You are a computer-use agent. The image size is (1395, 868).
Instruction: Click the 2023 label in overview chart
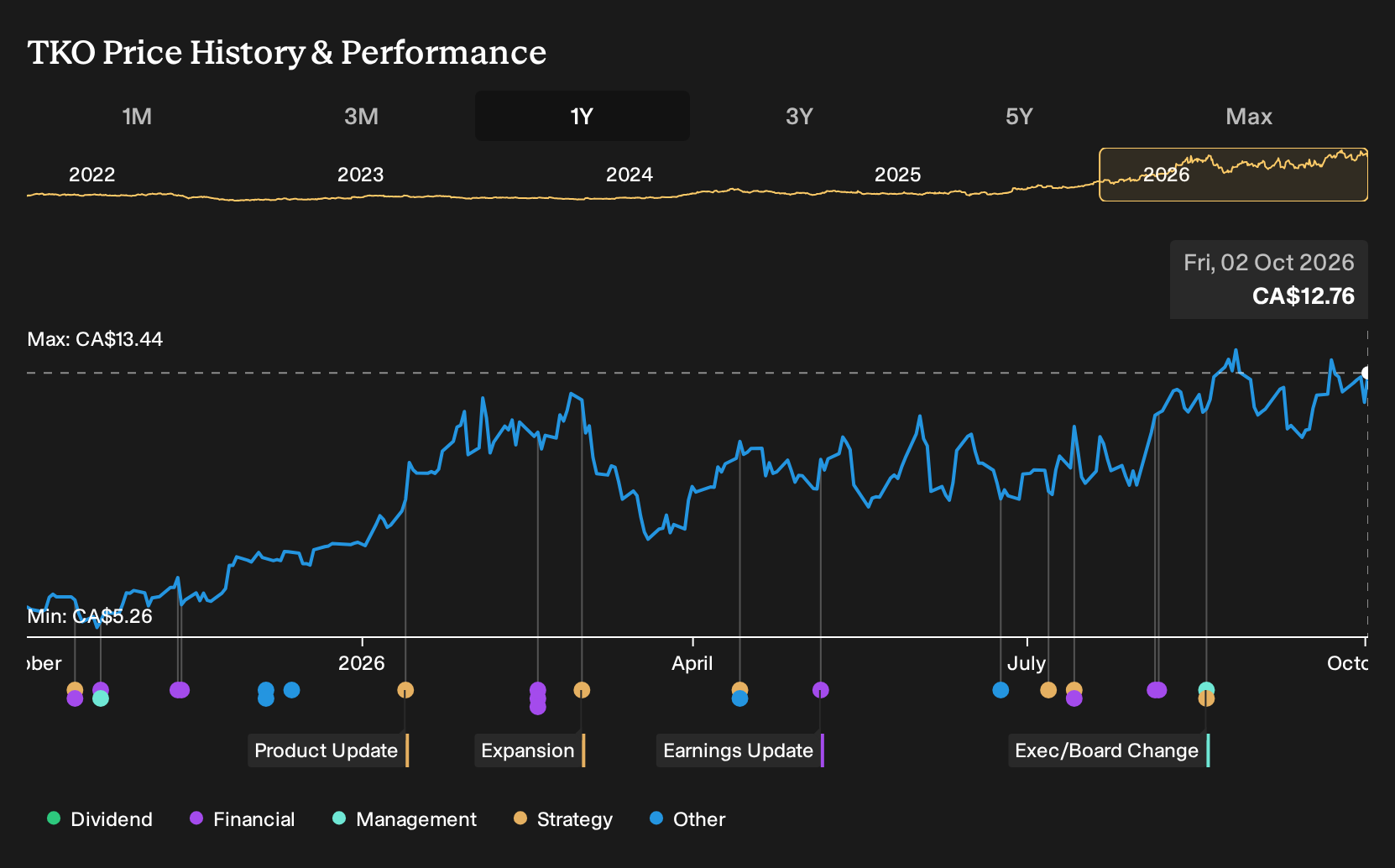tap(360, 175)
